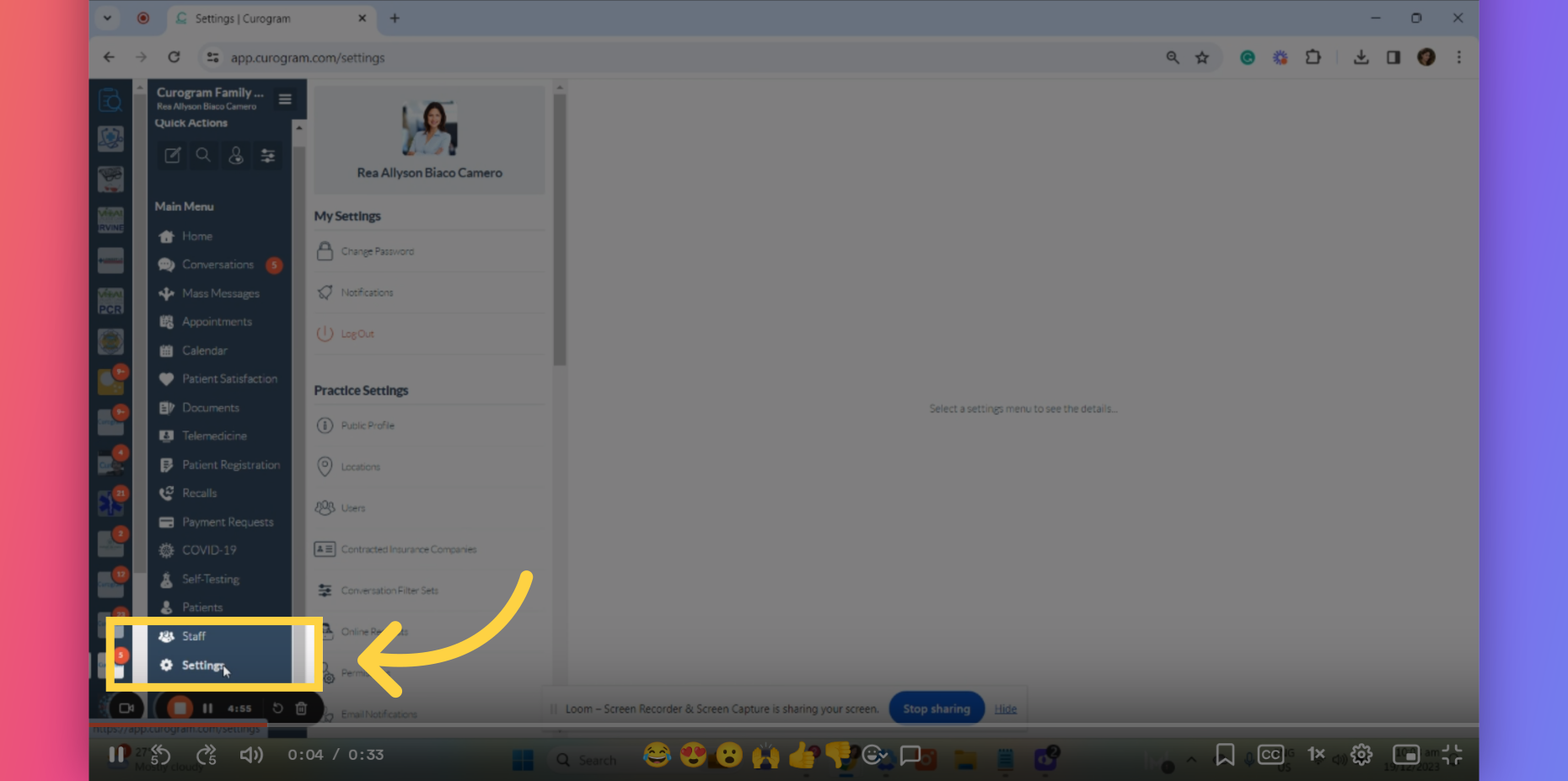Switch to the Settings | Curogram browser tab

point(253,18)
